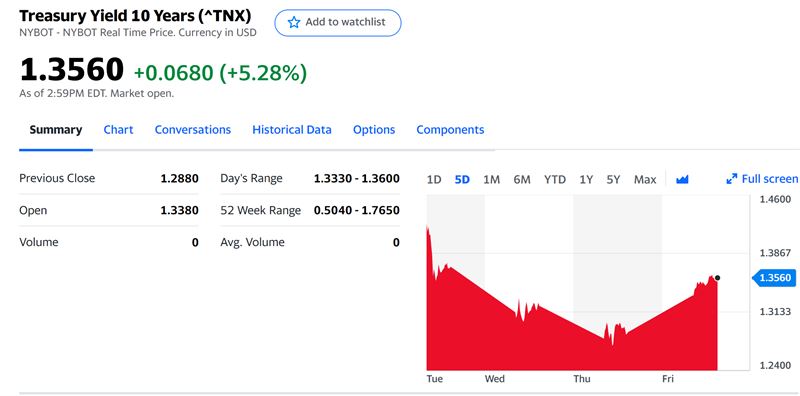This screenshot has width=800, height=396.
Task: Switch to the Chart tab
Action: point(118,130)
